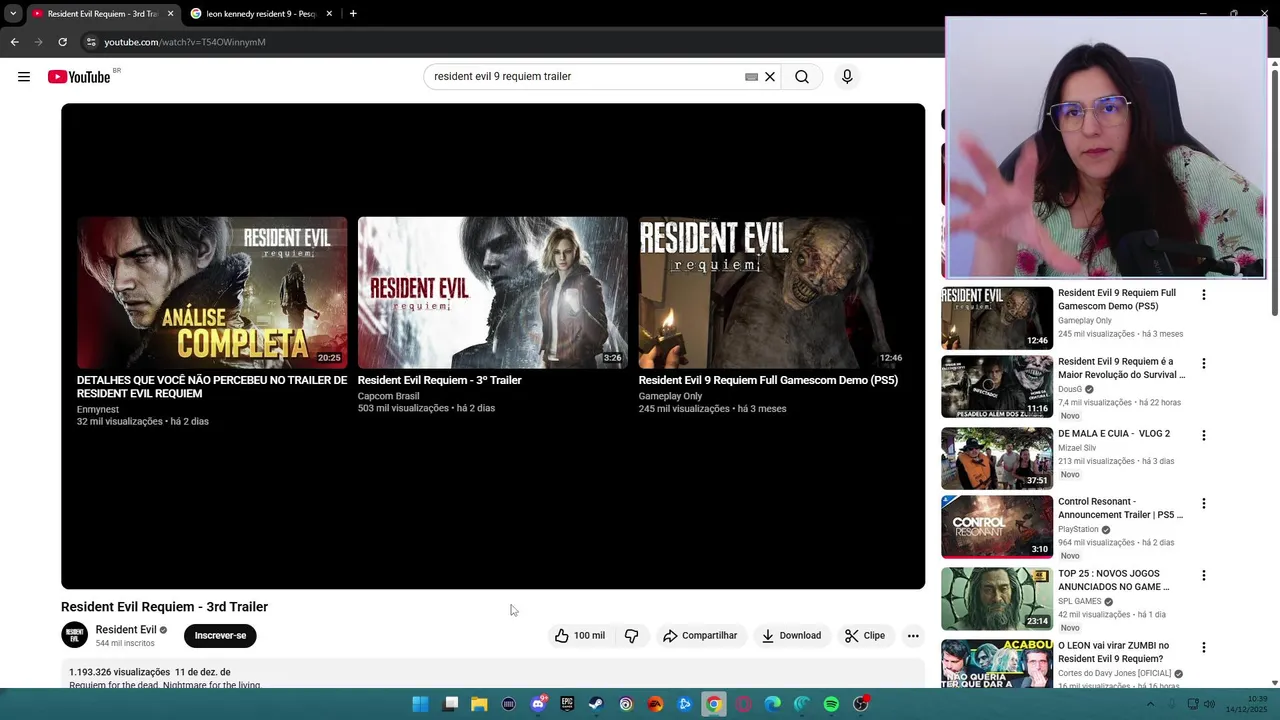The height and width of the screenshot is (720, 1280).
Task: Open the EA app taskbar icon
Action: [655, 704]
